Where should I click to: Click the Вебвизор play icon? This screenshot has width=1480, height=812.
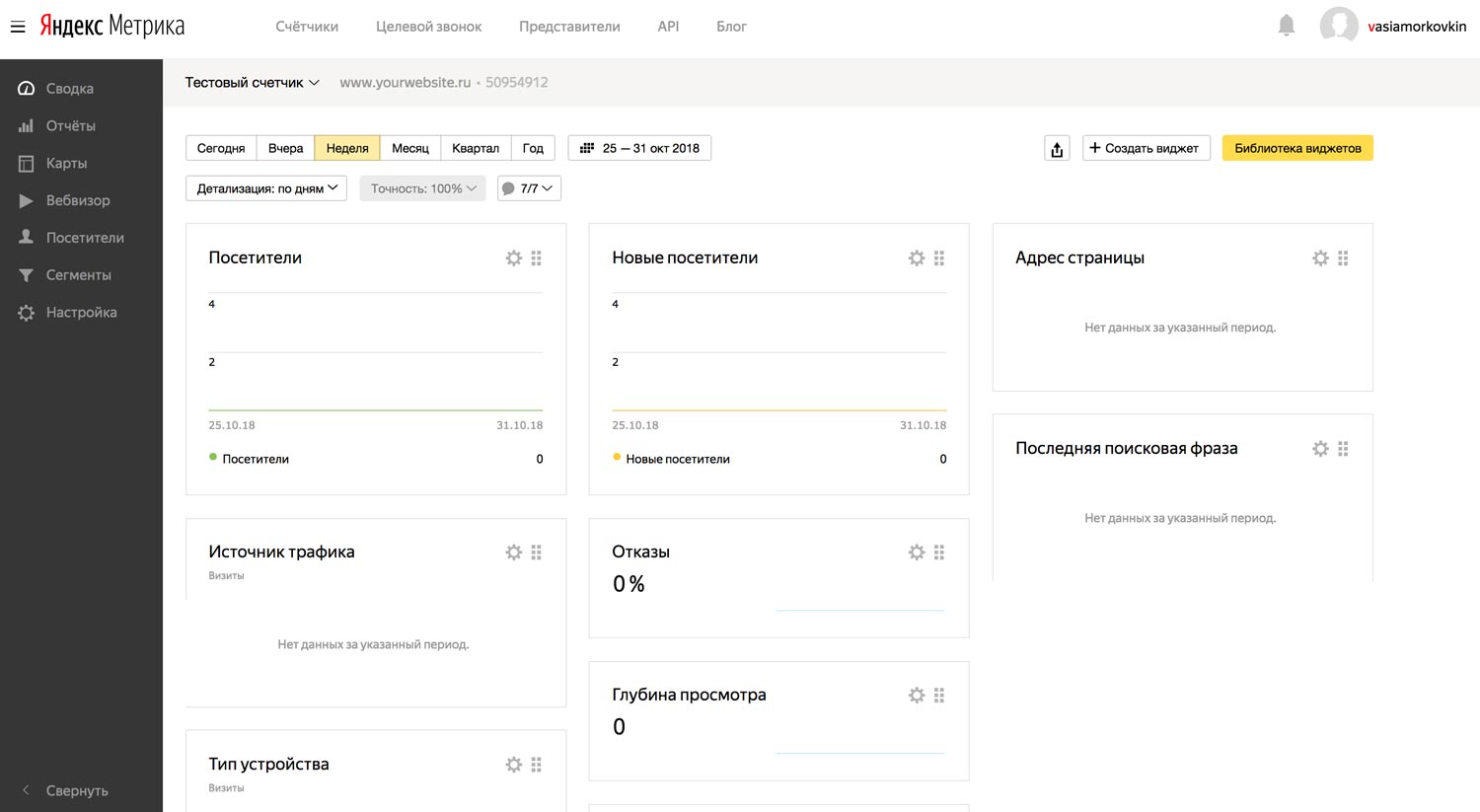(x=27, y=200)
